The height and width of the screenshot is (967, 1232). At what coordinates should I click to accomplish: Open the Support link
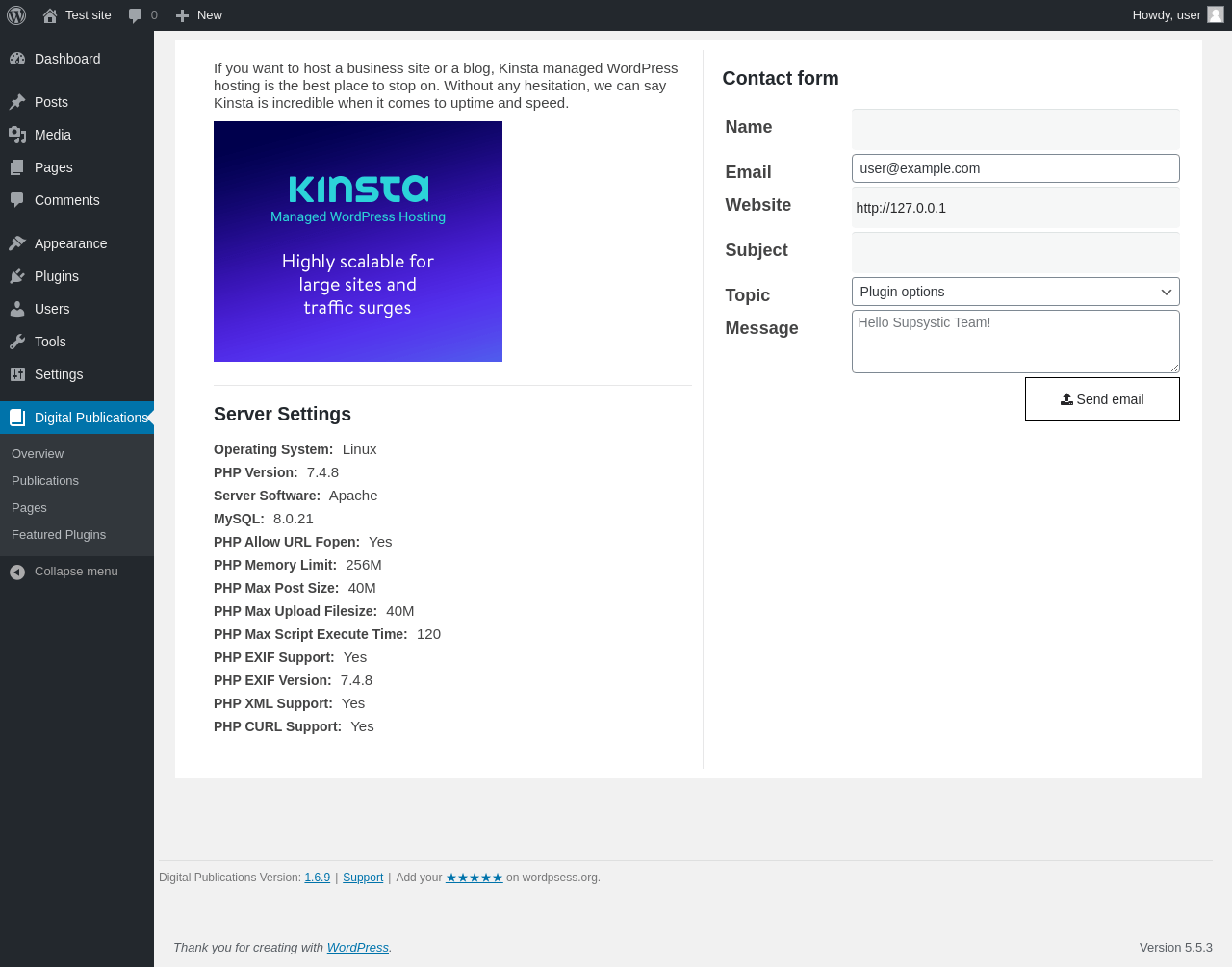[x=363, y=878]
